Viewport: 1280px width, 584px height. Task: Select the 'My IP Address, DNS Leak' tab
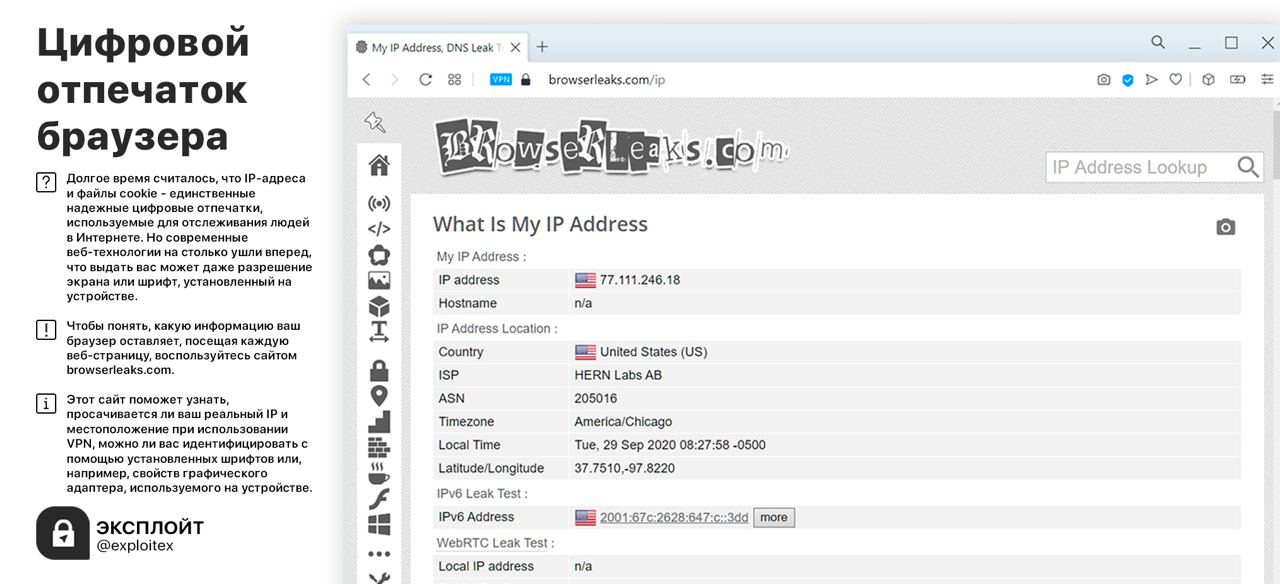tap(437, 47)
